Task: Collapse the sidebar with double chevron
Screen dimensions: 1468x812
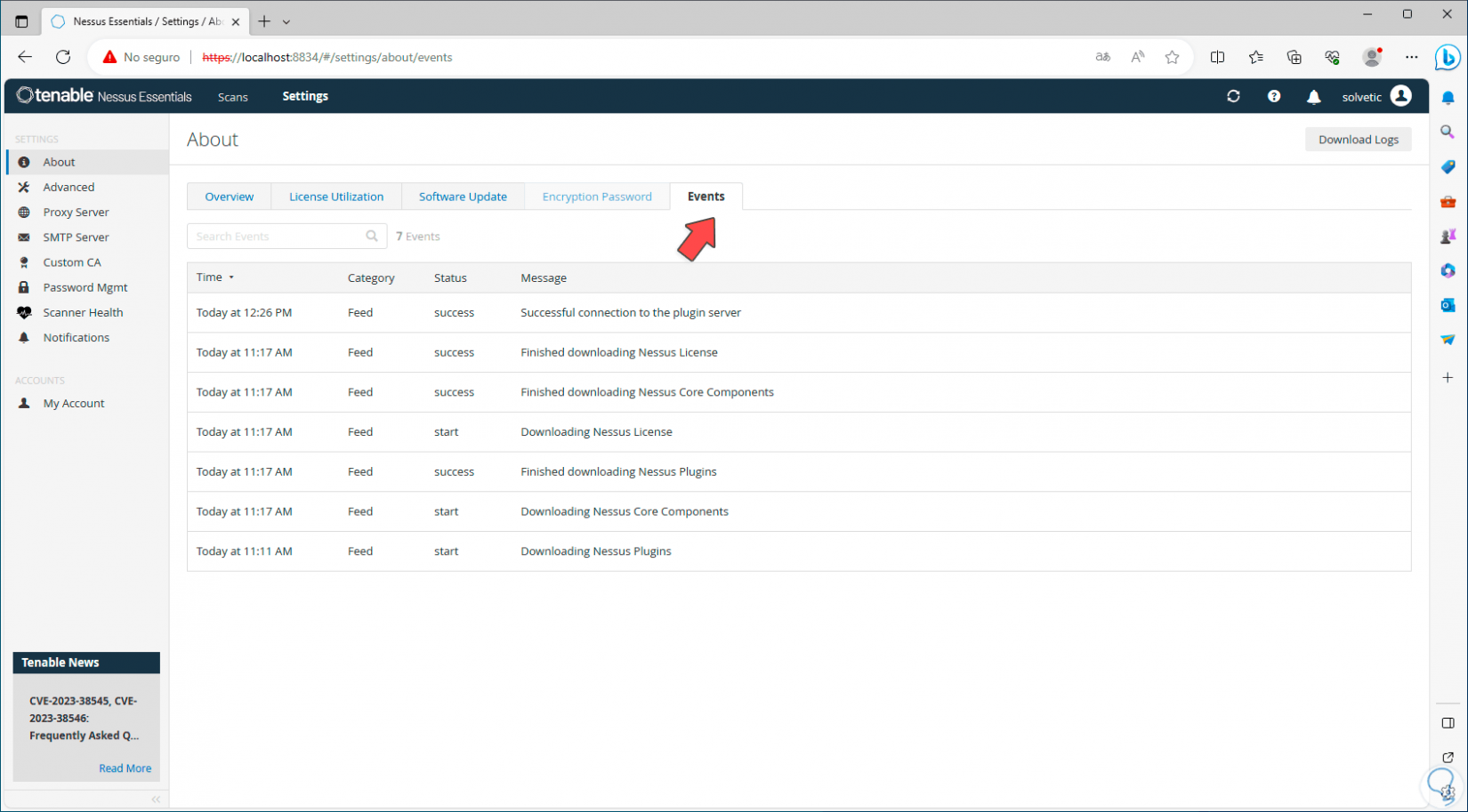Action: click(x=156, y=799)
